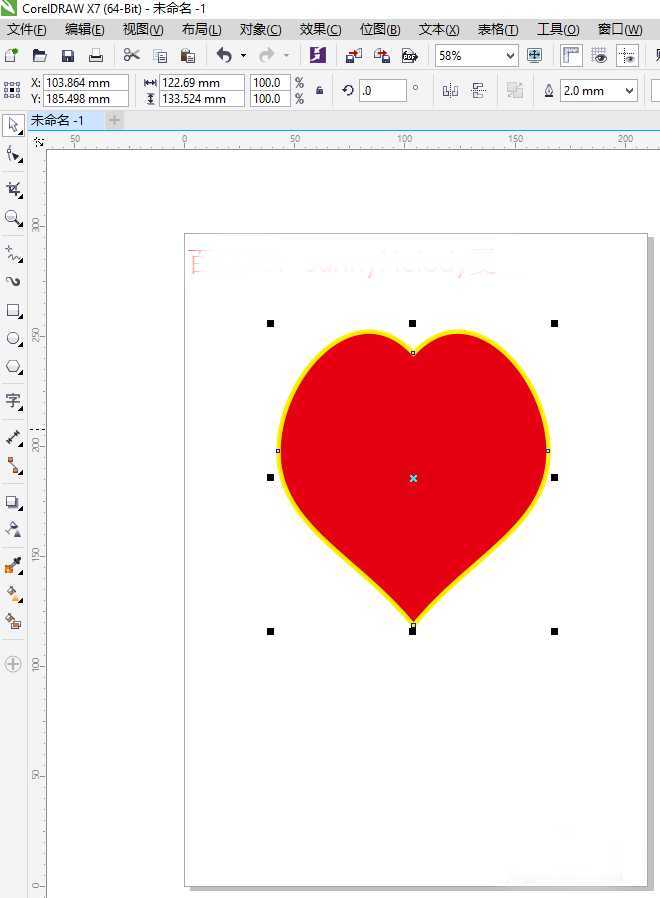This screenshot has height=898, width=660.
Task: Select the Rectangle tool
Action: (x=13, y=310)
